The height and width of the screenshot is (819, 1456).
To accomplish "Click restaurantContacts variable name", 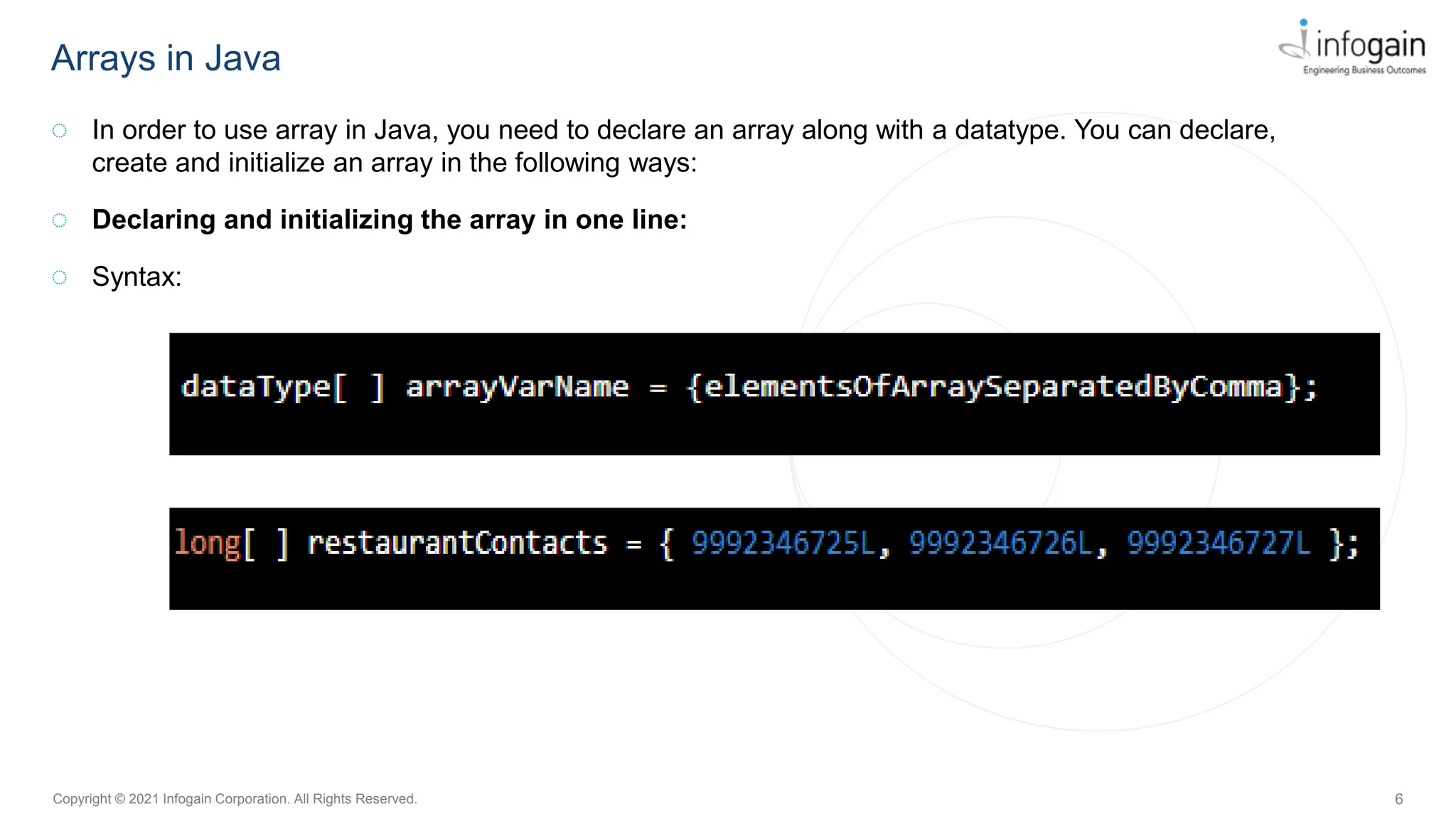I will [x=457, y=543].
